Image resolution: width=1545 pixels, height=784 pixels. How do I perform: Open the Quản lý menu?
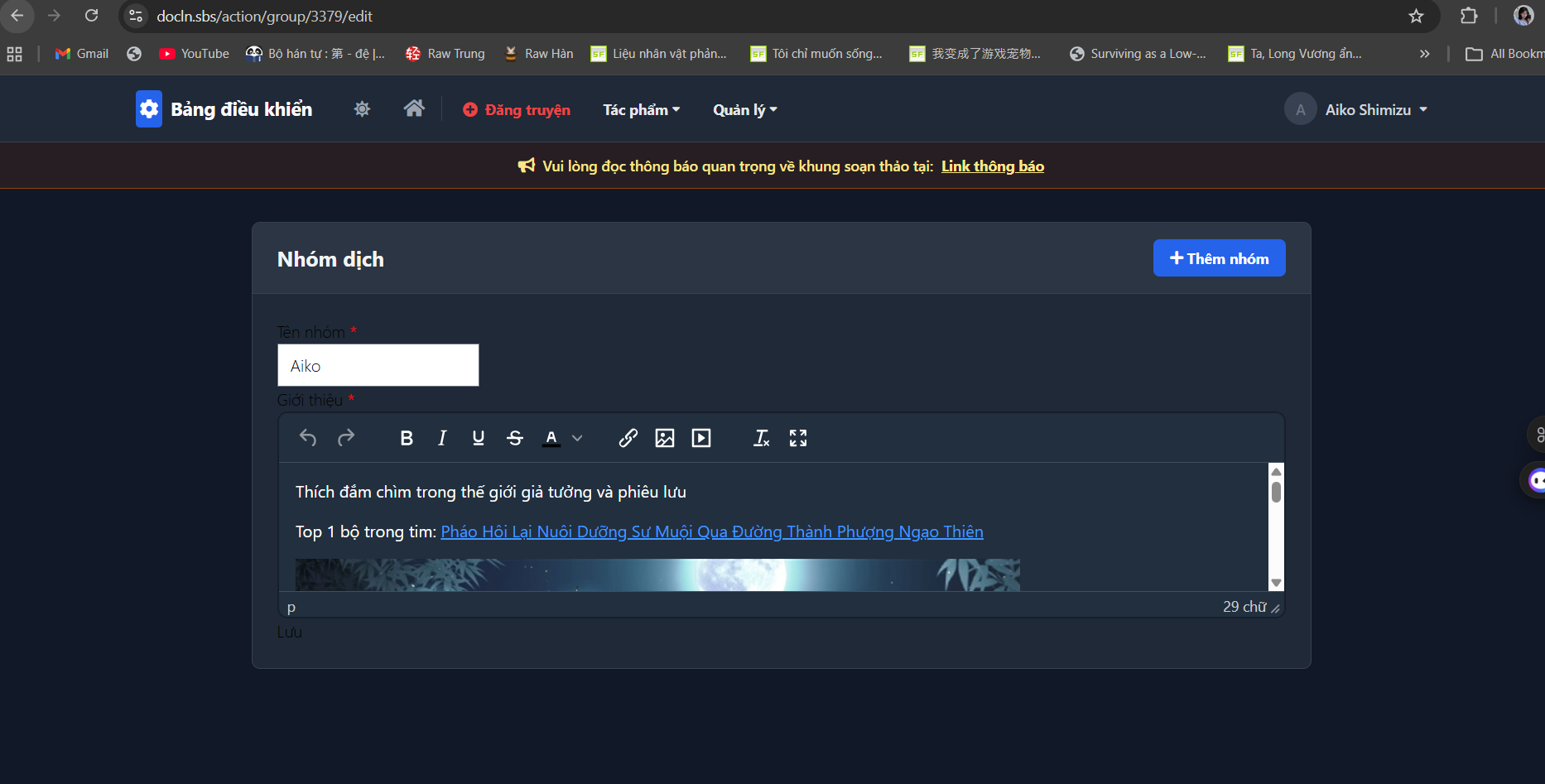[x=744, y=110]
